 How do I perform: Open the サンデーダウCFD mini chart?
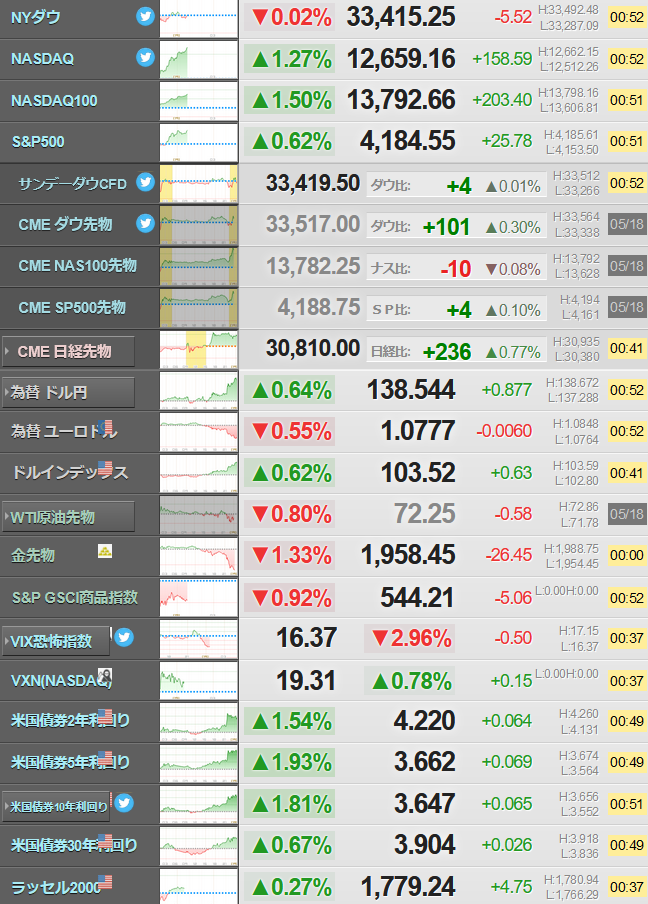[198, 184]
